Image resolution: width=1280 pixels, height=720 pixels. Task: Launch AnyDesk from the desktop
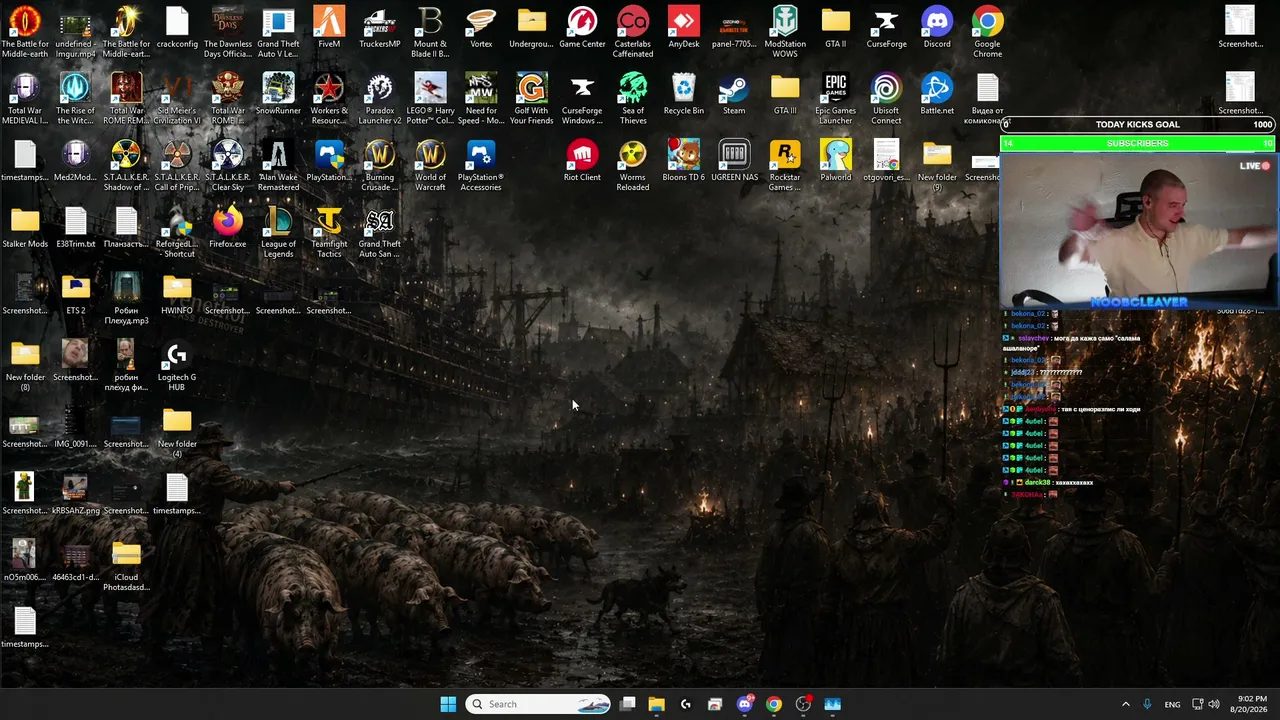[684, 28]
